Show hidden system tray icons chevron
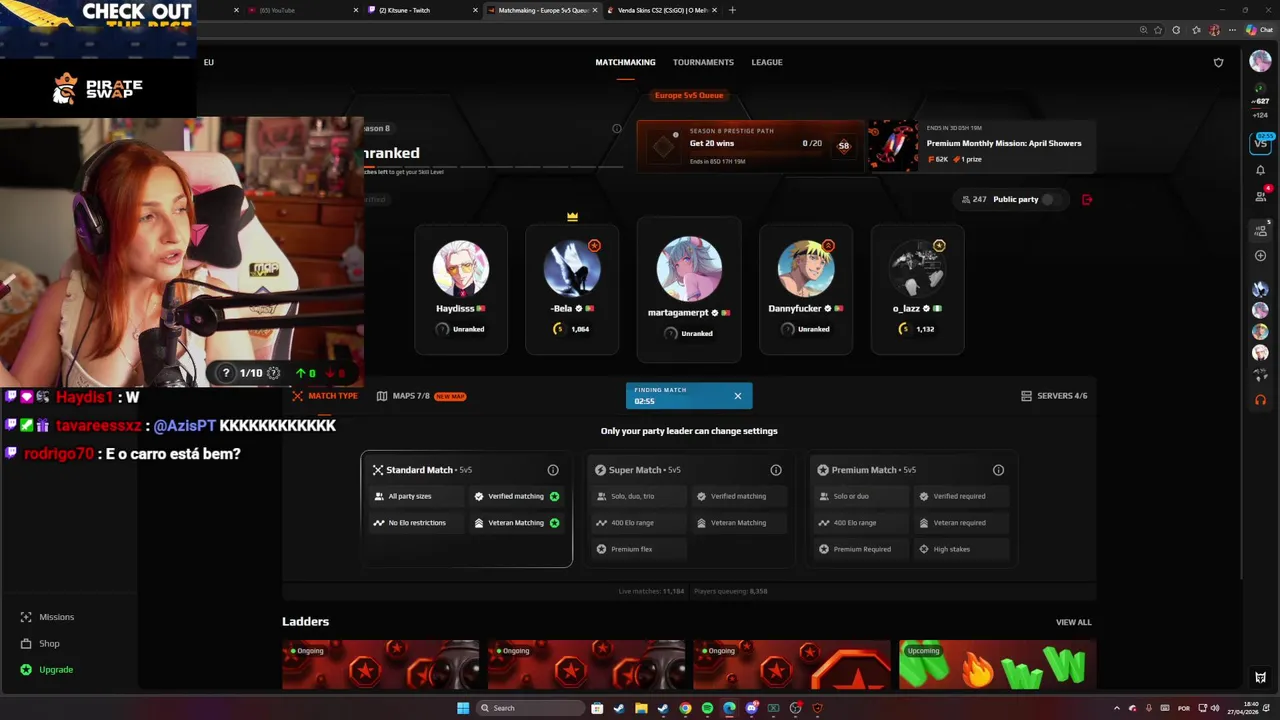 coord(1117,708)
